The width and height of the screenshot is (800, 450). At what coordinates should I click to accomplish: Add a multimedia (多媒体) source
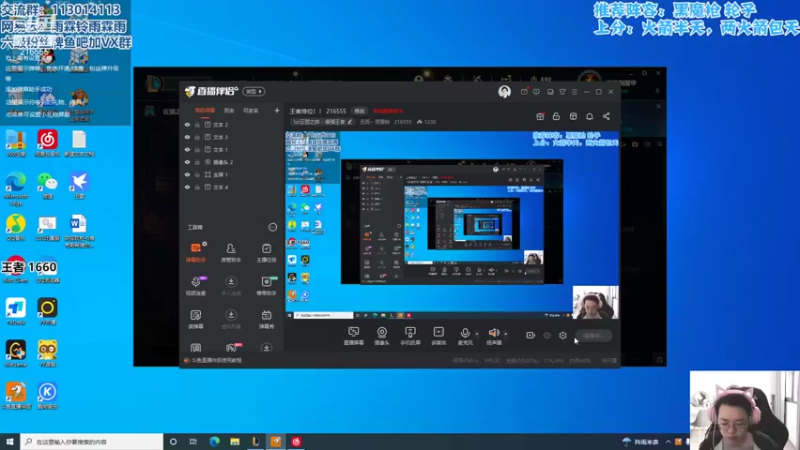(x=438, y=335)
